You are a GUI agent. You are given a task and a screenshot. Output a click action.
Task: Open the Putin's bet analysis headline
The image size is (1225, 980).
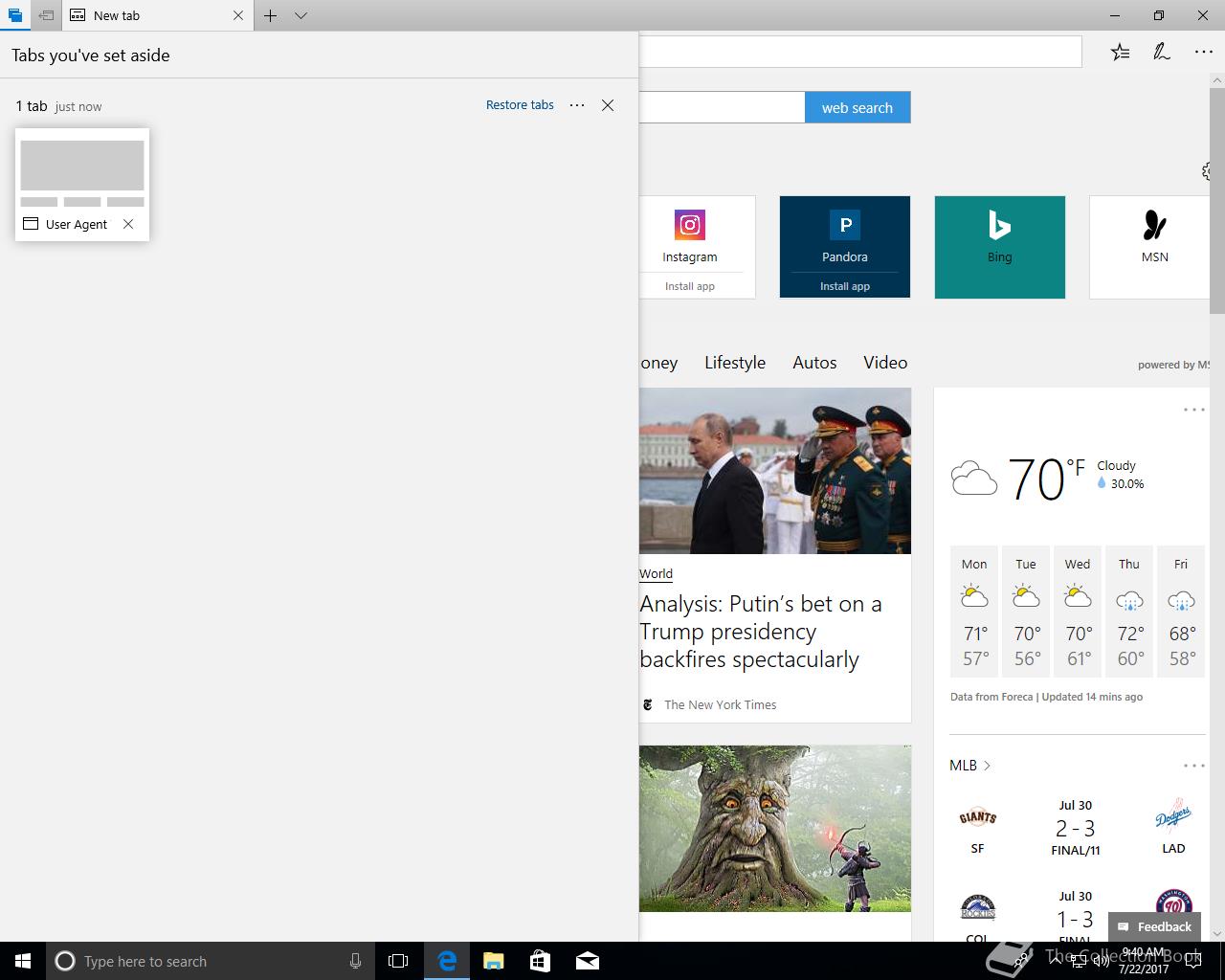pos(761,632)
